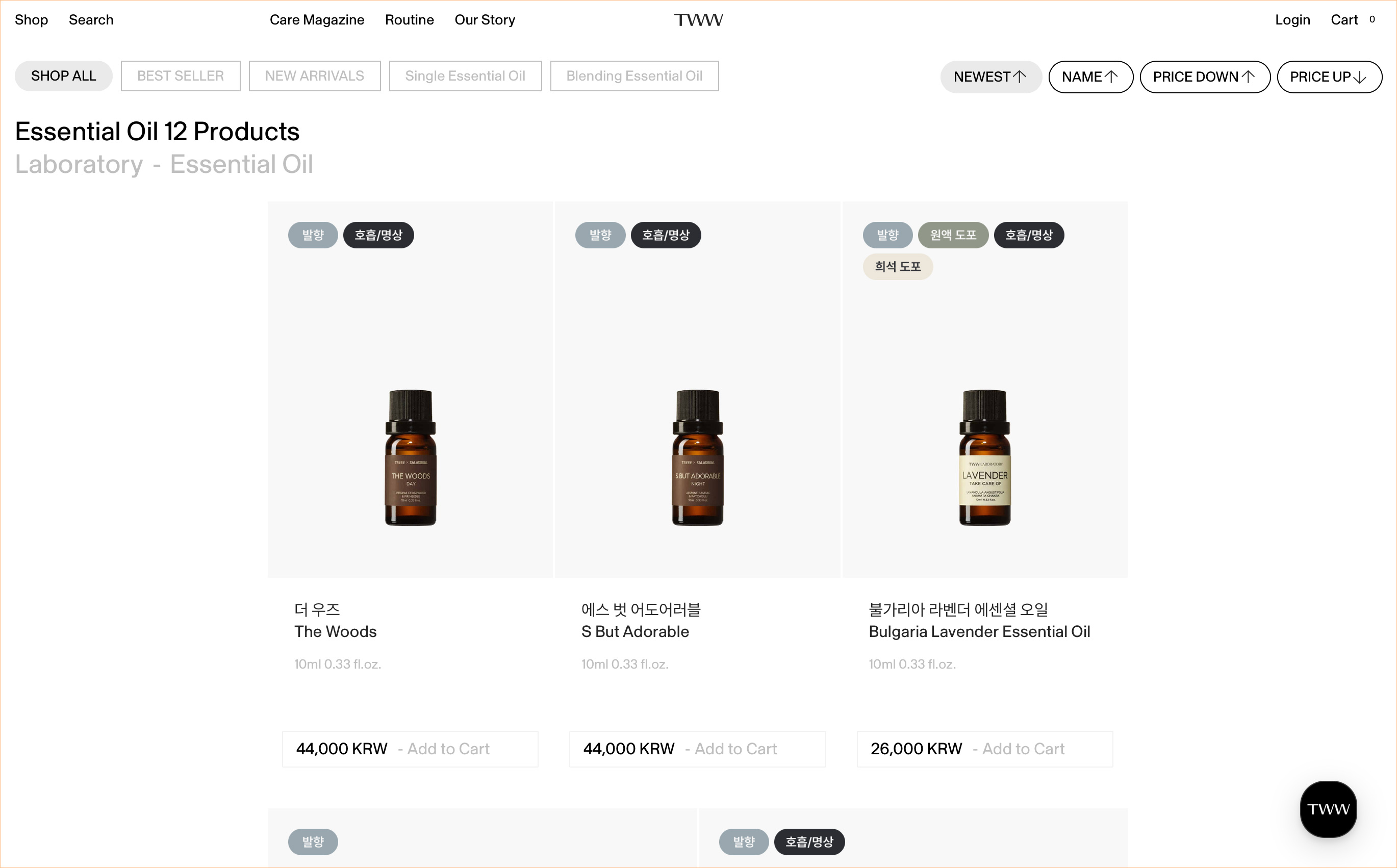Viewport: 1397px width, 868px height.
Task: Click the TWW logo in the header
Action: coord(698,20)
